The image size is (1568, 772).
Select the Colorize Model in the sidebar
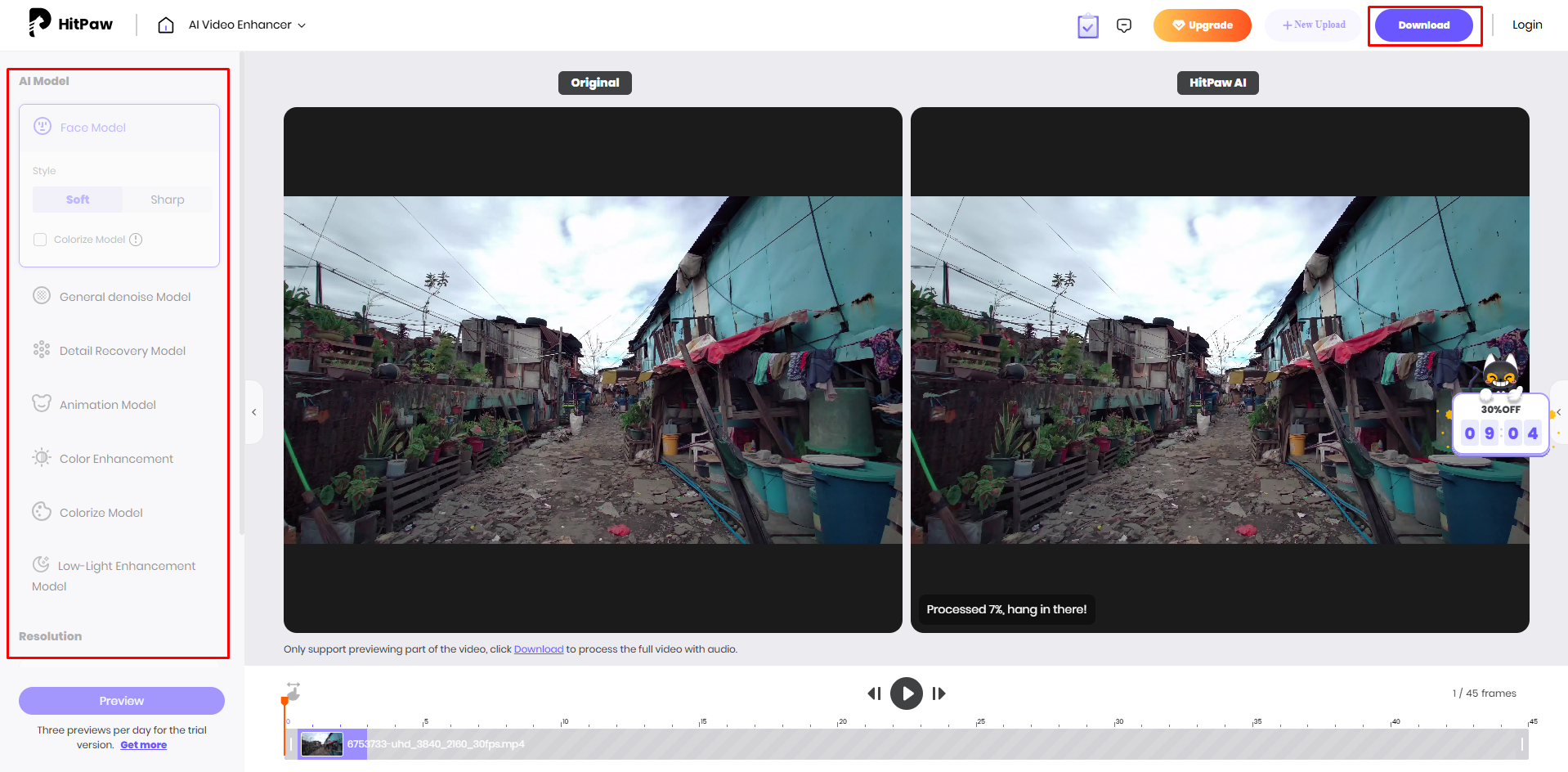101,512
